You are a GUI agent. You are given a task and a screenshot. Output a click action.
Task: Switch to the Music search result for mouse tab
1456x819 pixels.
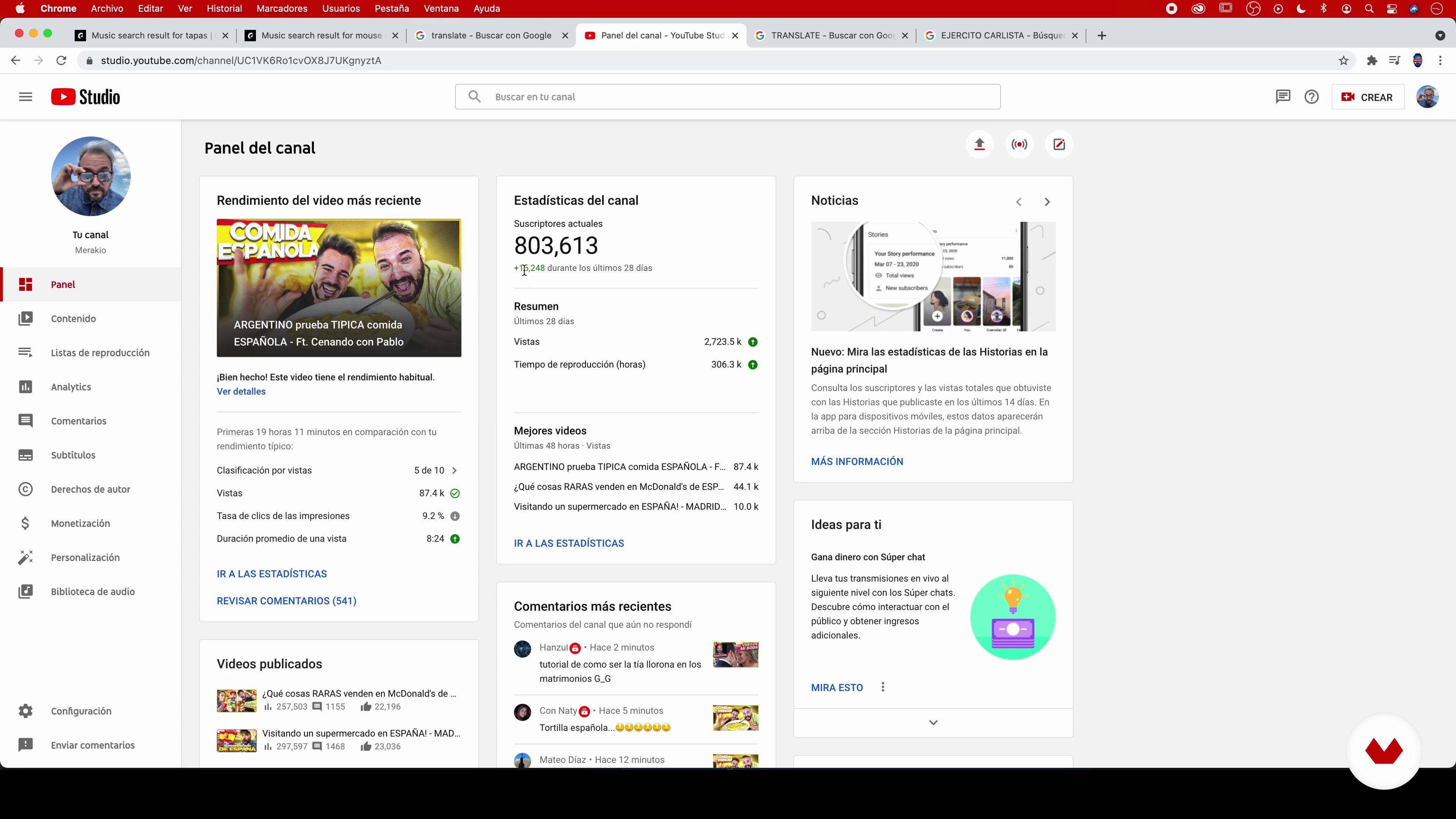[x=321, y=35]
